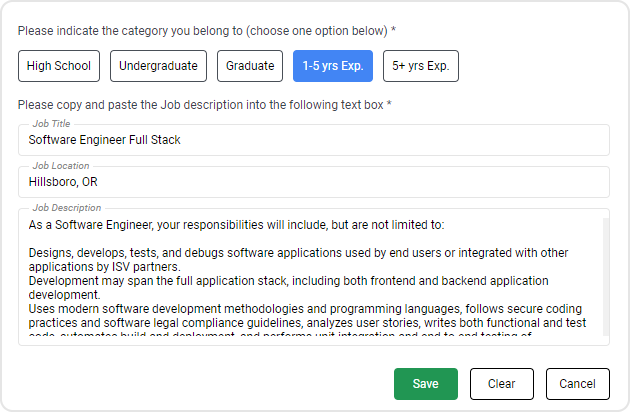Screen dimensions: 630x412
Task: Select 5+ yrs Exp. category
Action: tap(420, 66)
